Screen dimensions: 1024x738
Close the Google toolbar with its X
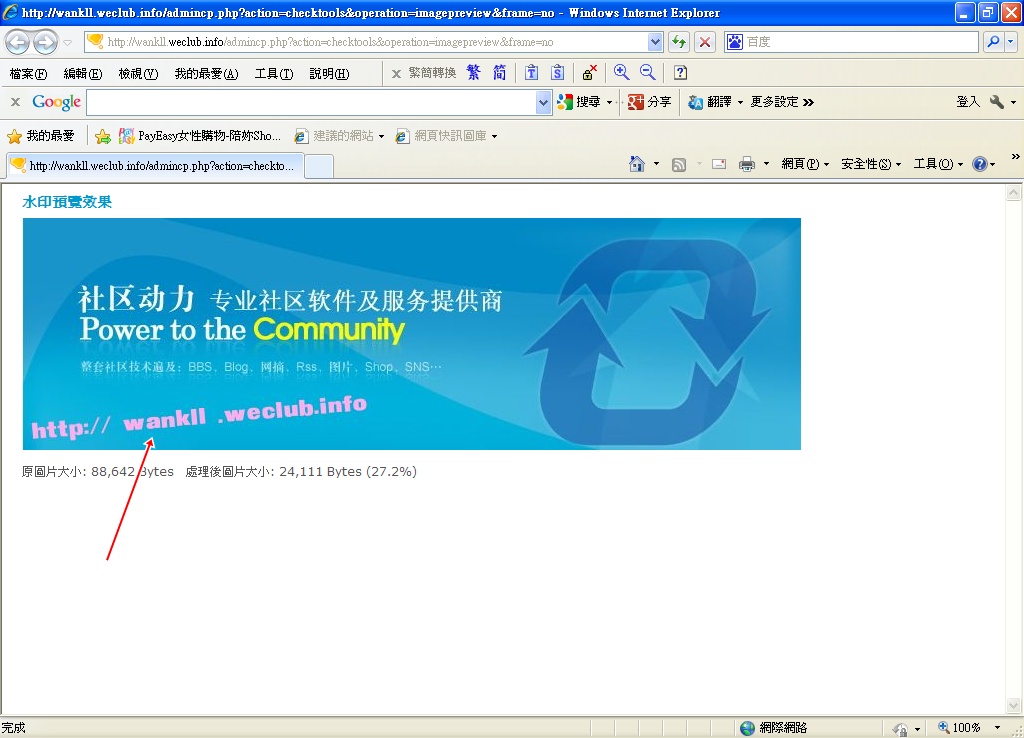[16, 102]
